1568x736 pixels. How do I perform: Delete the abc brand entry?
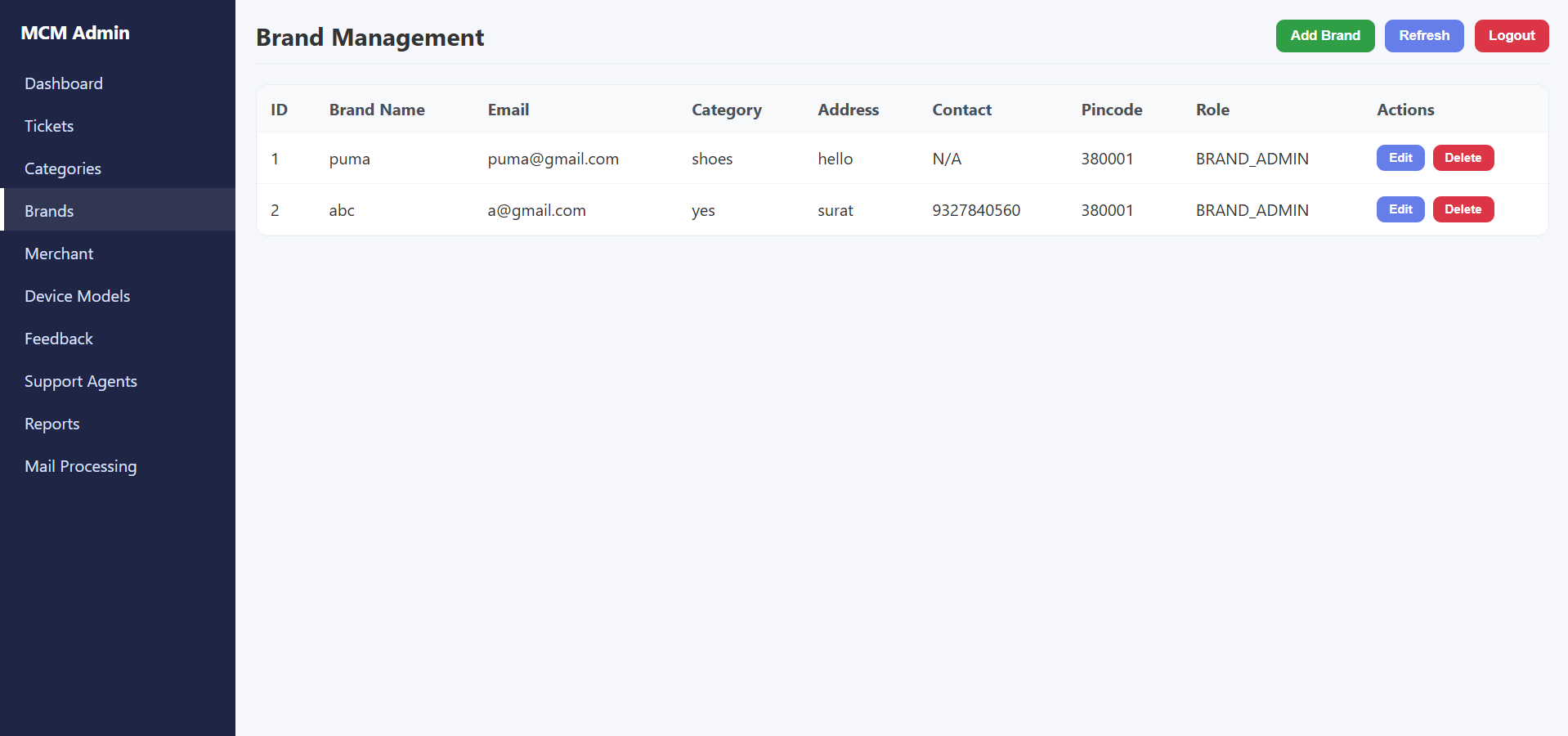pos(1463,209)
